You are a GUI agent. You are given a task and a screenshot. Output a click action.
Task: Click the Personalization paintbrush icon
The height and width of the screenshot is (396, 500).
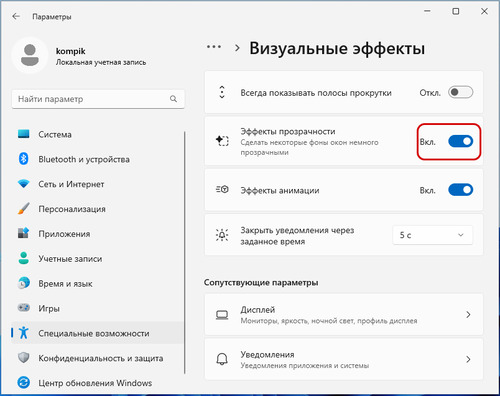pyautogui.click(x=24, y=209)
